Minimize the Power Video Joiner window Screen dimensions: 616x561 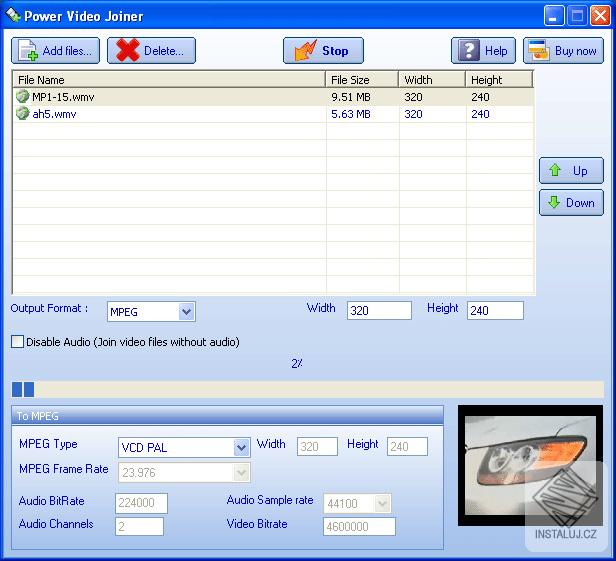click(553, 16)
